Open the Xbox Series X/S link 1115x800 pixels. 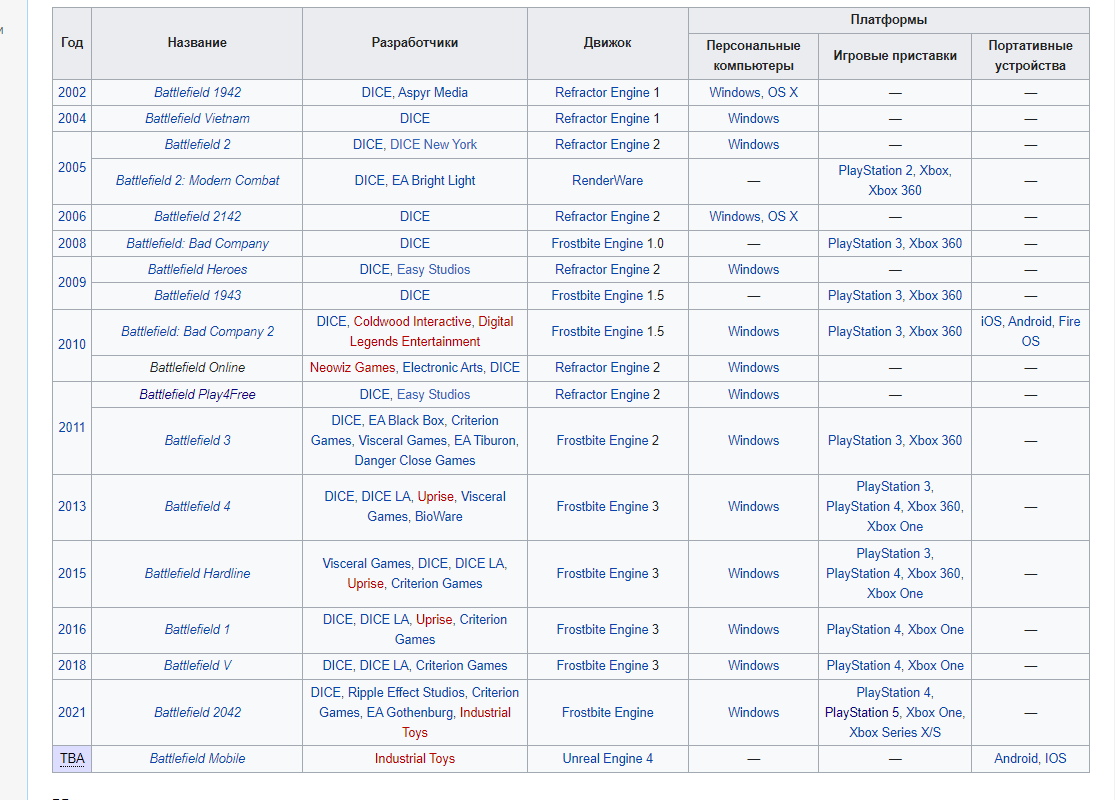click(x=895, y=732)
